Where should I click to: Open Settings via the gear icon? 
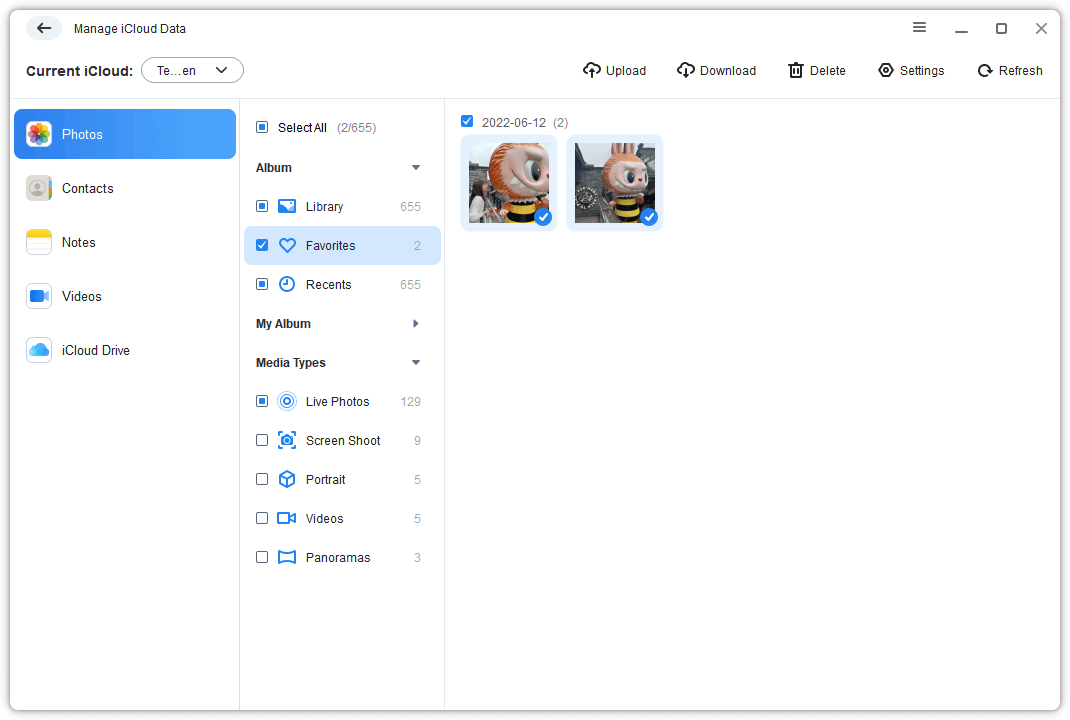(x=886, y=70)
